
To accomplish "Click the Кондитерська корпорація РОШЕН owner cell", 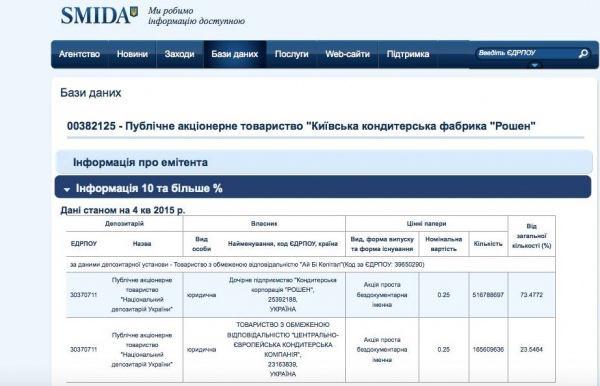I will tap(283, 295).
